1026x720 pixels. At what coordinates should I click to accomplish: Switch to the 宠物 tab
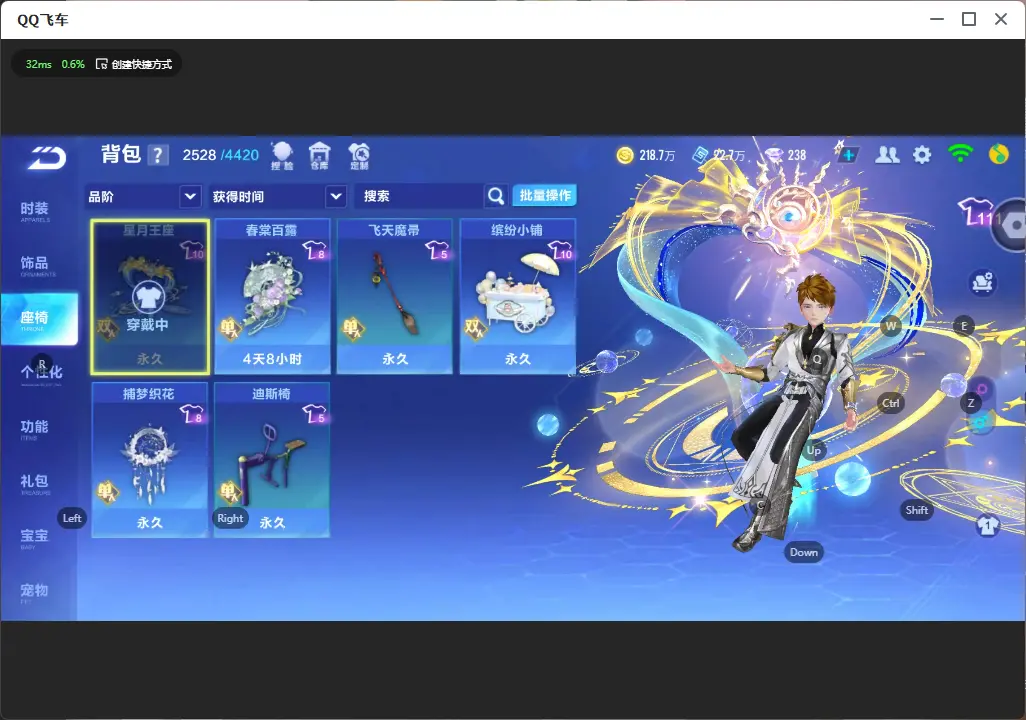click(35, 592)
